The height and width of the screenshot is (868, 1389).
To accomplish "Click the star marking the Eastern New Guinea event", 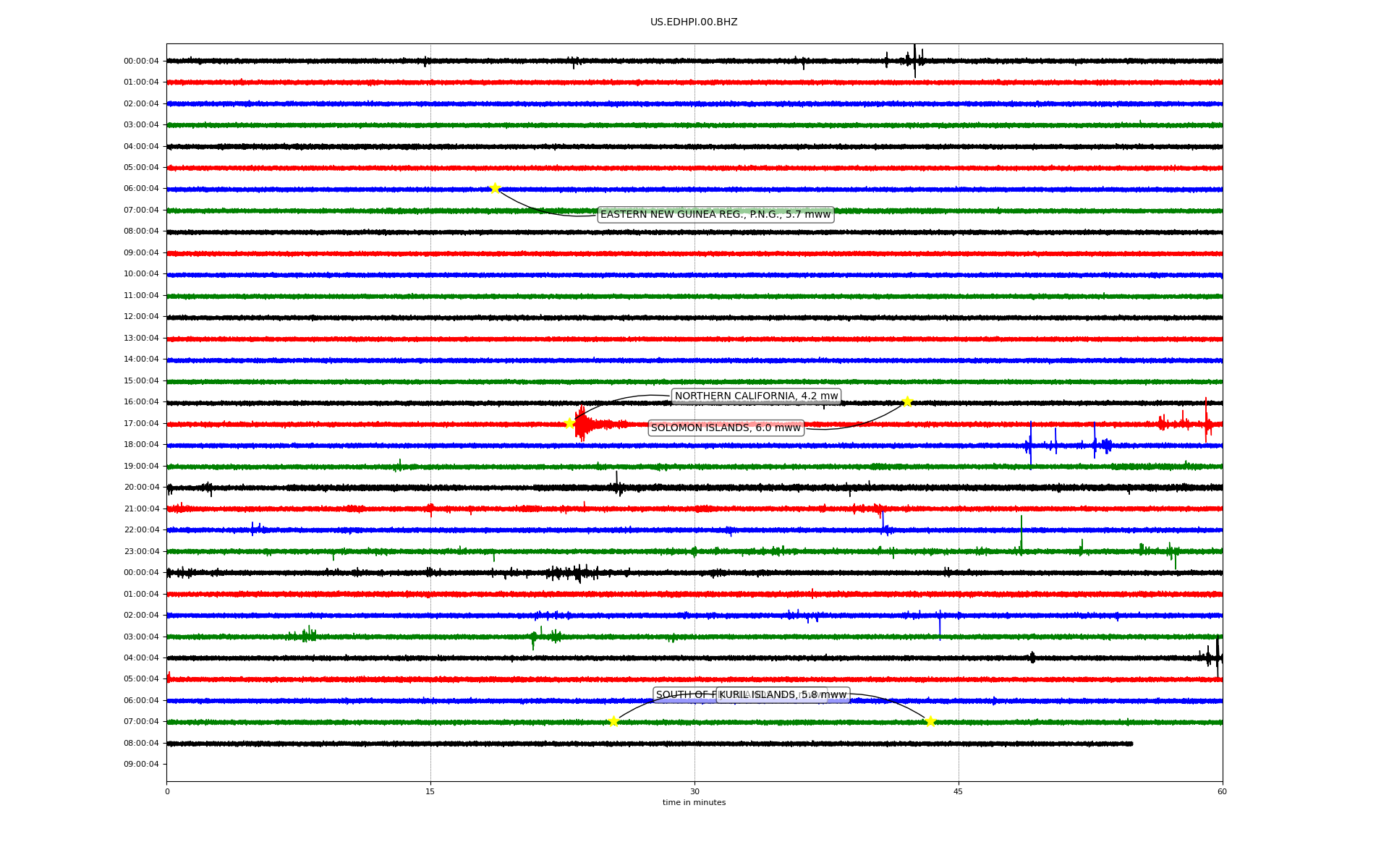I will 495,189.
